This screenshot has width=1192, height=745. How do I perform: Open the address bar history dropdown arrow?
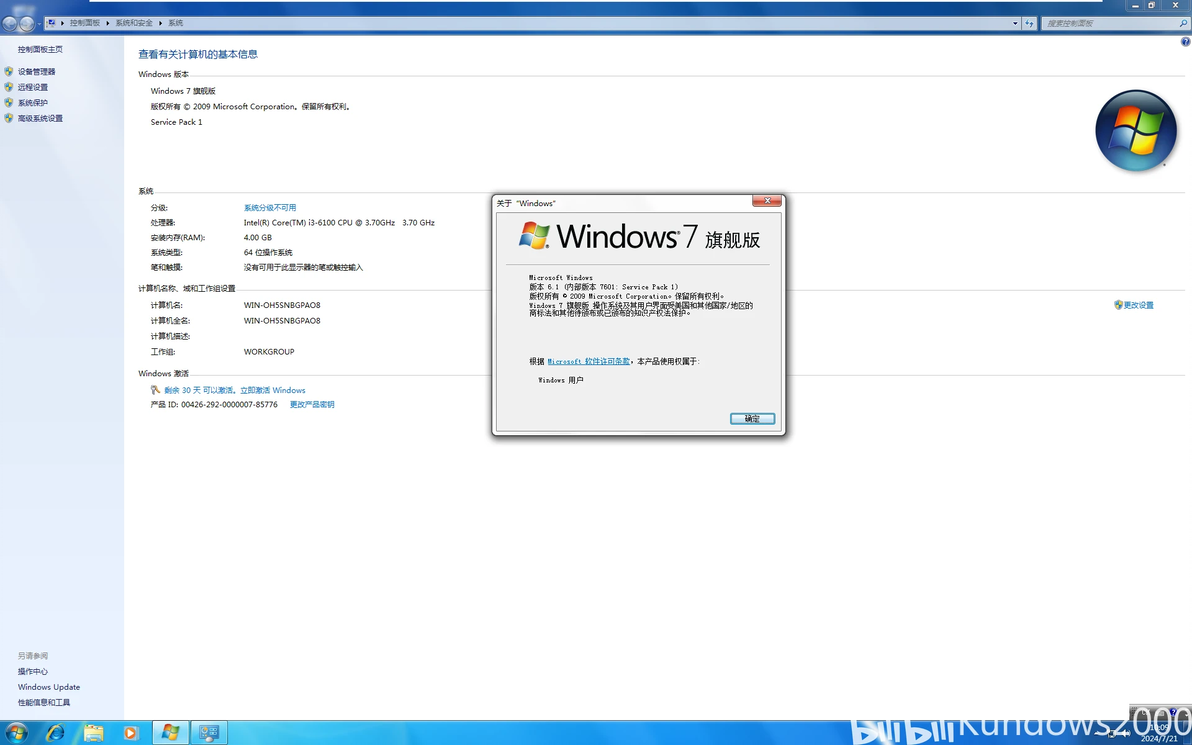pos(1015,24)
